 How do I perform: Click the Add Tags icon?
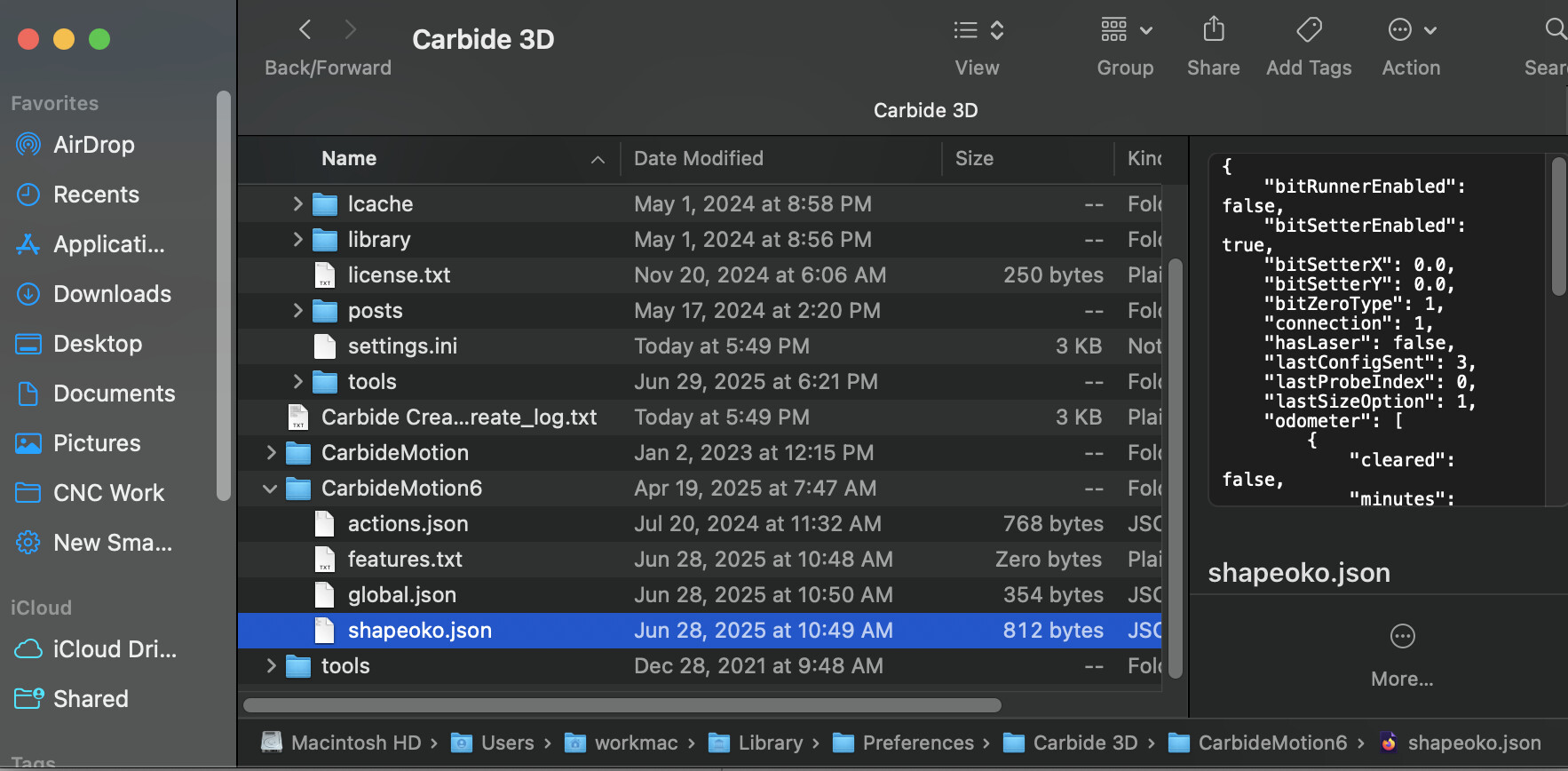tap(1309, 30)
